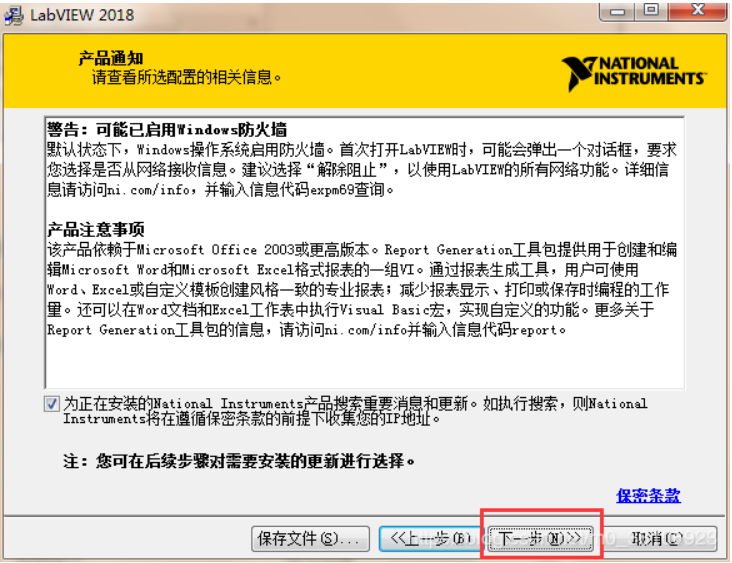Image resolution: width=732 pixels, height=563 pixels.
Task: Go back with the 上一步 button
Action: (x=432, y=539)
